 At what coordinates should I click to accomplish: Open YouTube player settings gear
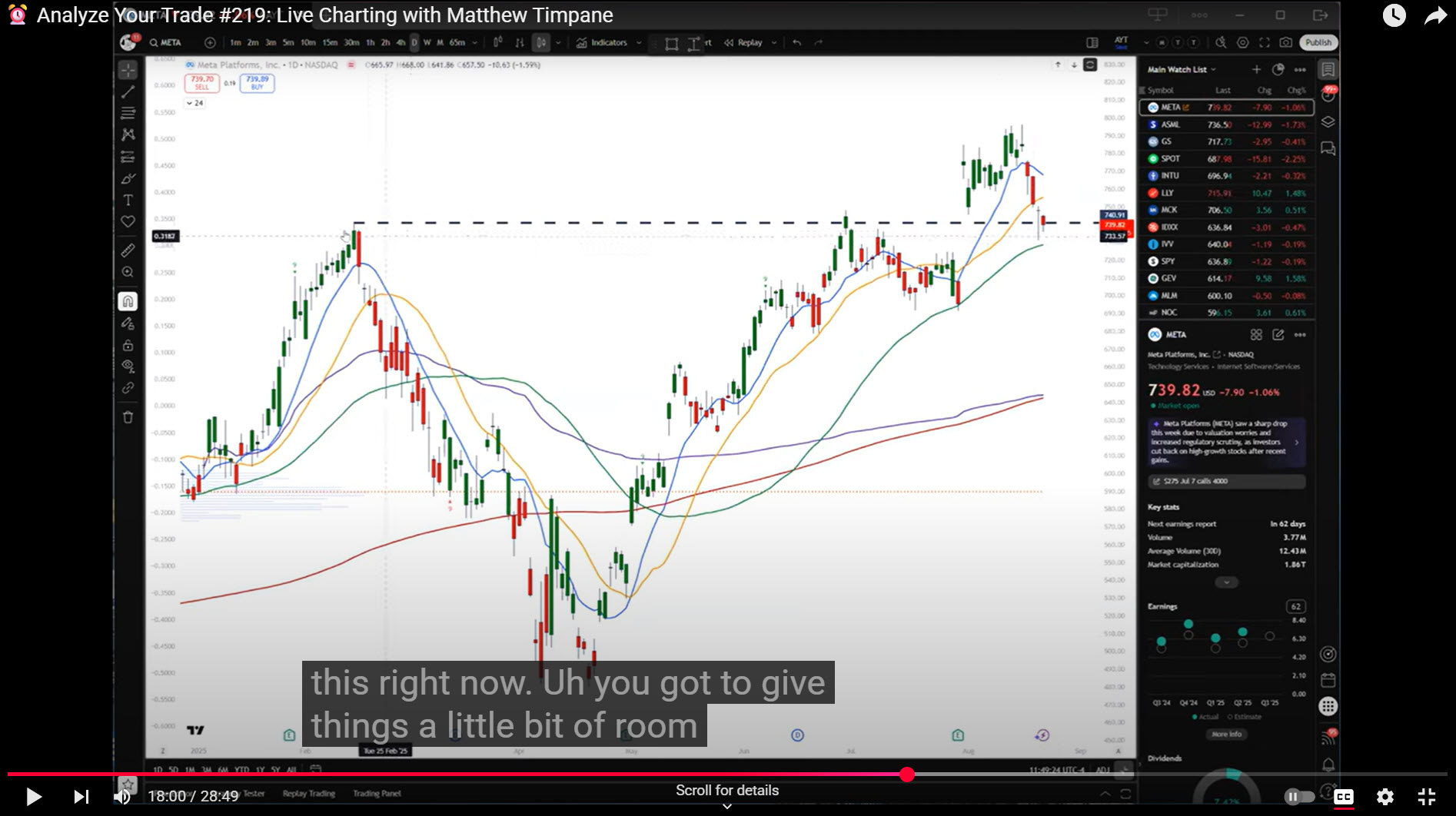pos(1385,797)
